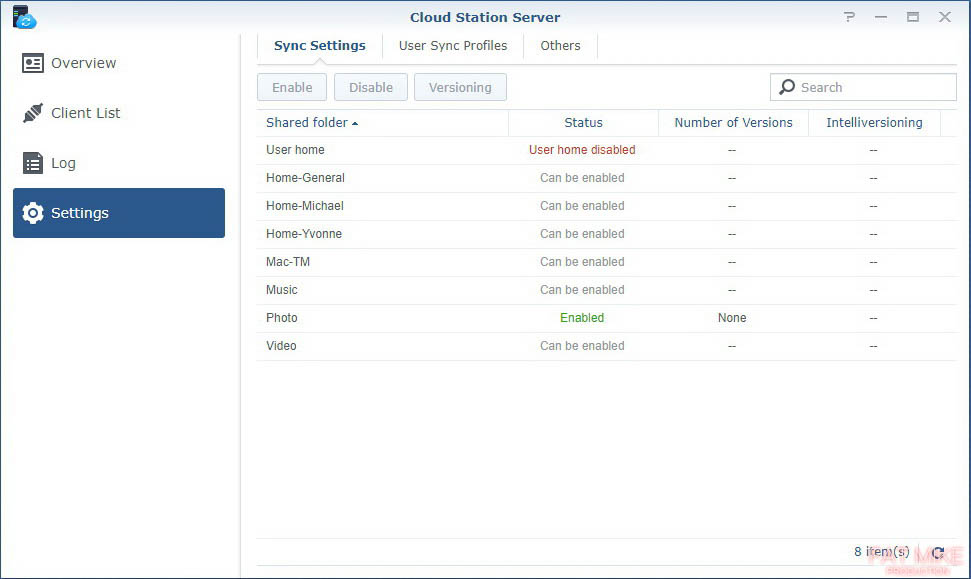Open the Log document icon
Screen dimensions: 971x579
pos(33,163)
